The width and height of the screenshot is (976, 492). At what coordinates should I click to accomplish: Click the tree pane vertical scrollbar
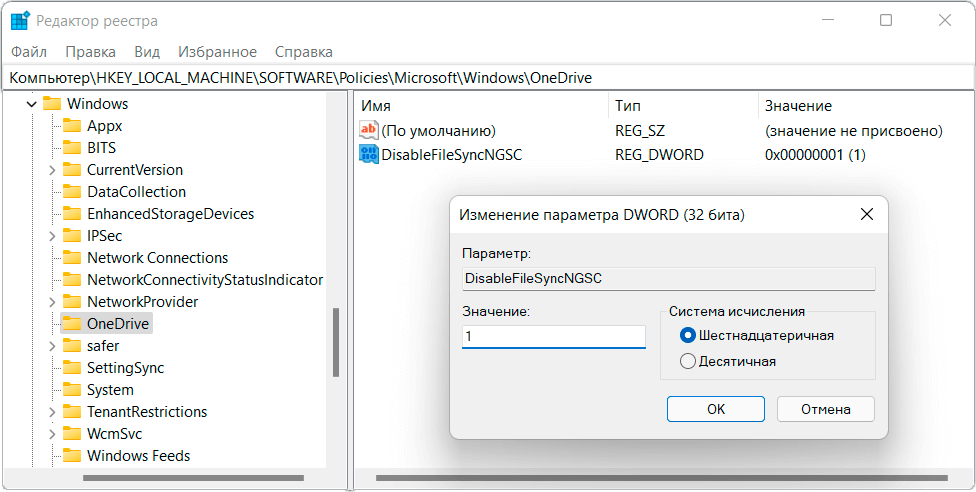point(336,340)
